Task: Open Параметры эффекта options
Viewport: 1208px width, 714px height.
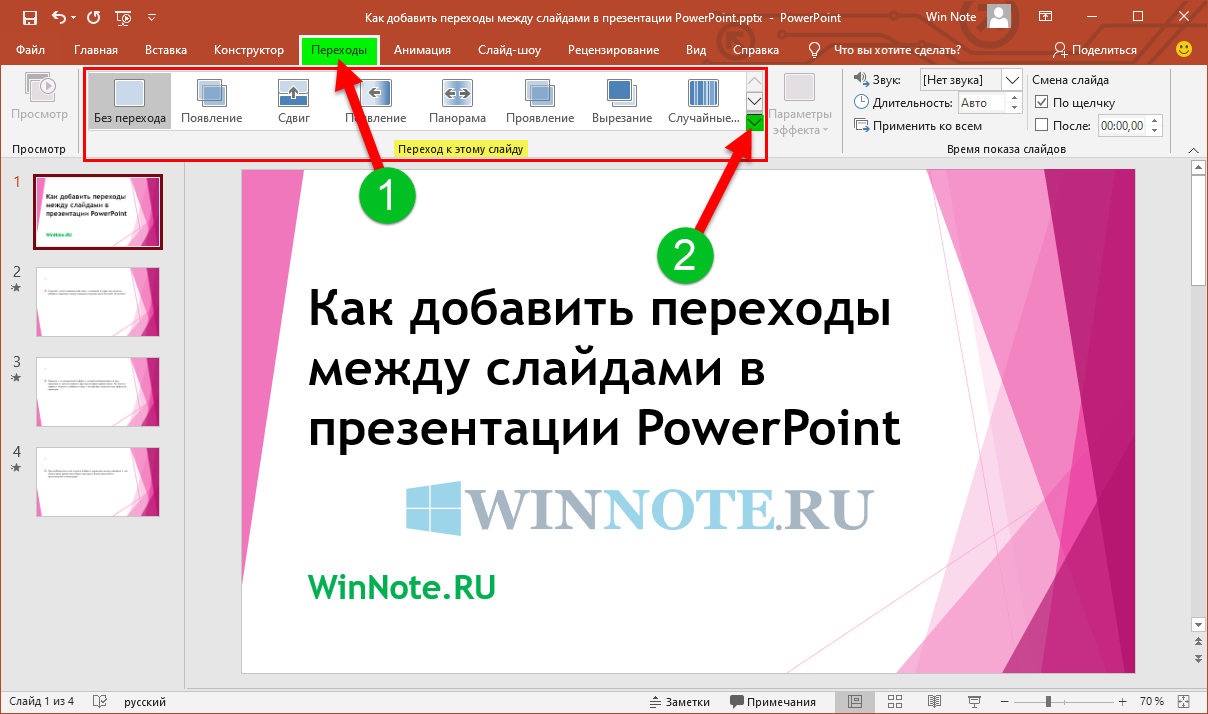Action: 800,105
